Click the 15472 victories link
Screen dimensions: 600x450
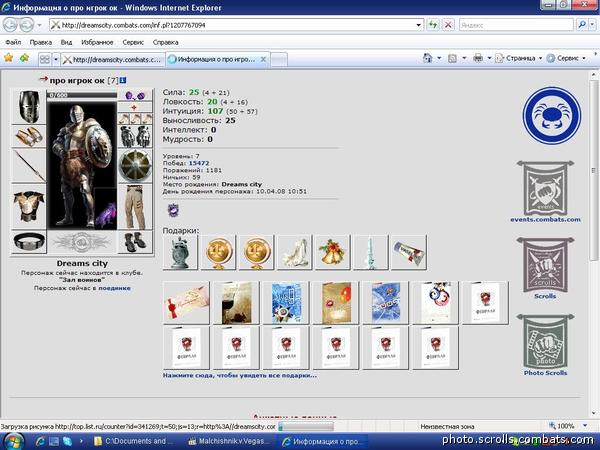pos(199,163)
